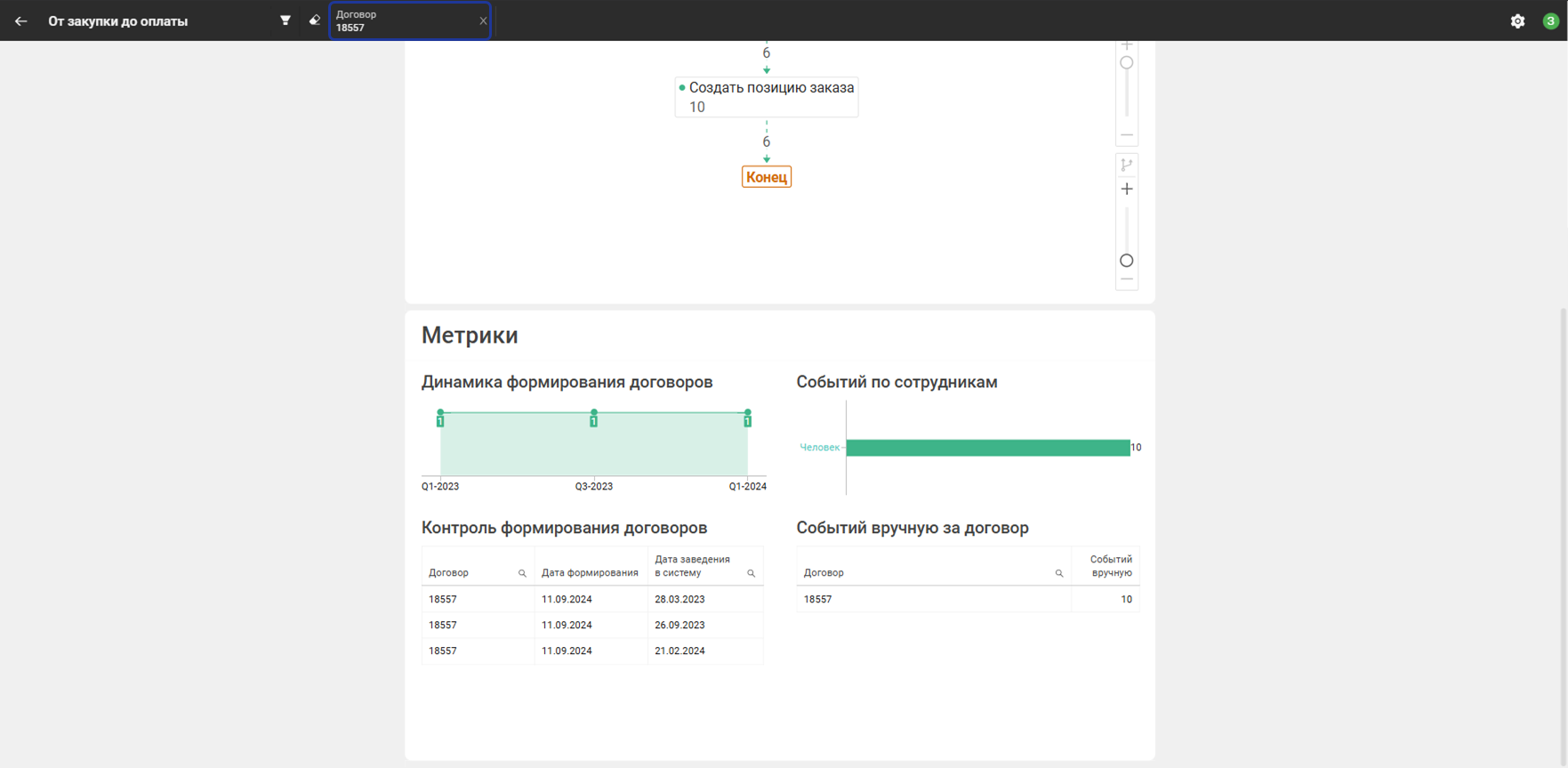Click the Человек bar in employee chart

[x=987, y=448]
